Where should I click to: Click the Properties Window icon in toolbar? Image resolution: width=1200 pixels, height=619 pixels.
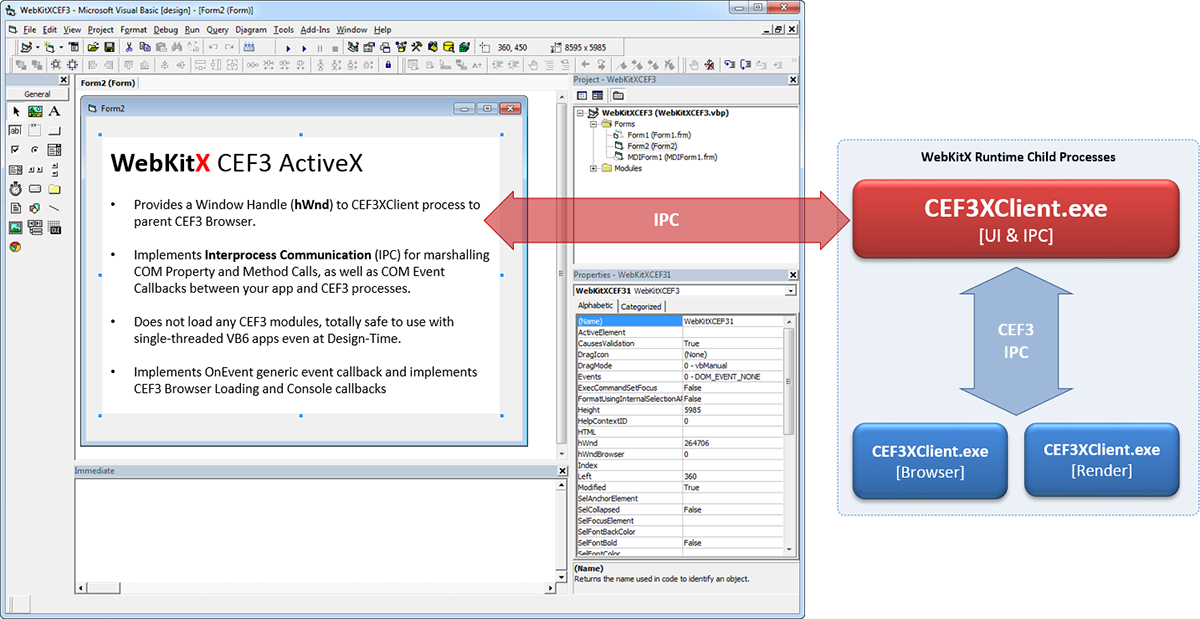click(369, 47)
